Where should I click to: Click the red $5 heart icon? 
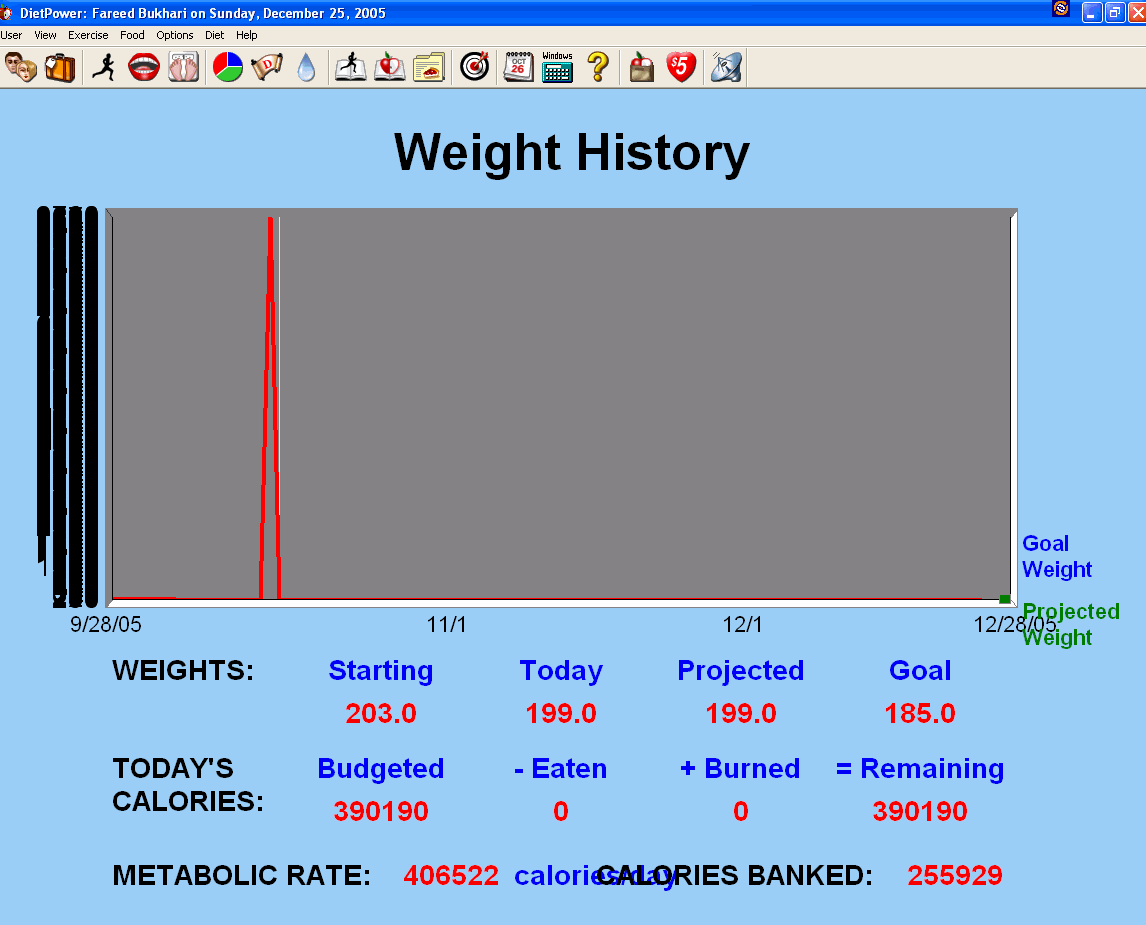pos(681,67)
